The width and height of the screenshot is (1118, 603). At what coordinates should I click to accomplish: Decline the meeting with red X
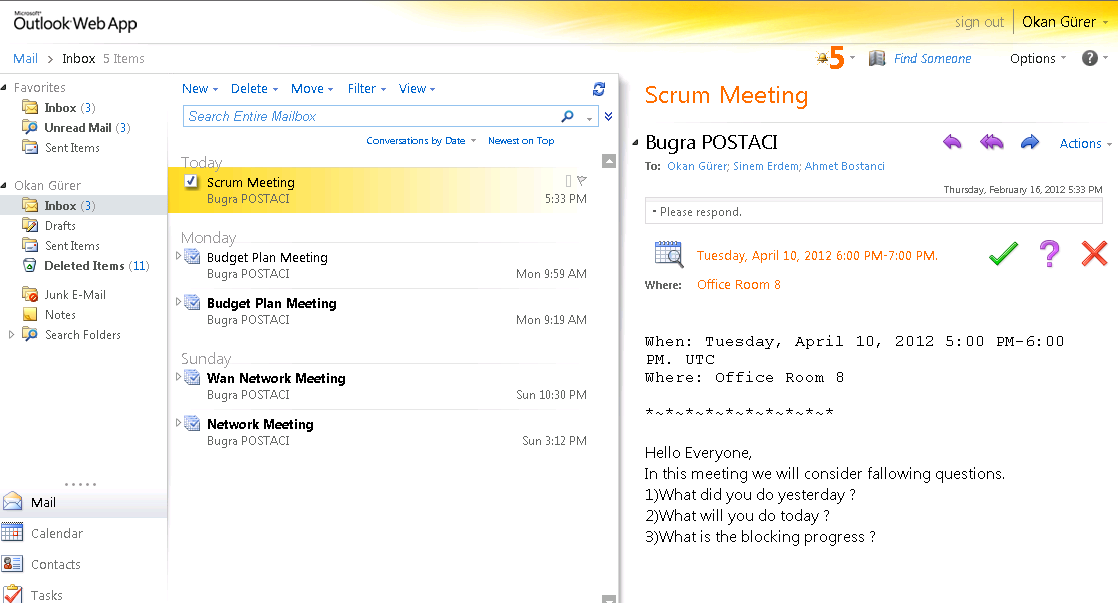pos(1094,254)
